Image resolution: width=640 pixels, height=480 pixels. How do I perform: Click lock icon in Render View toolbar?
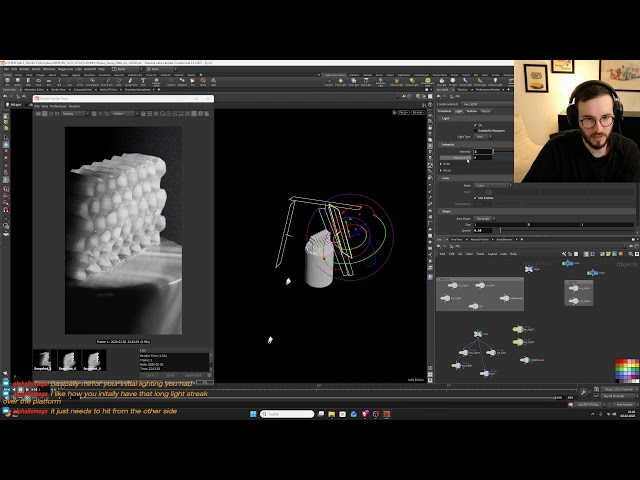point(143,114)
